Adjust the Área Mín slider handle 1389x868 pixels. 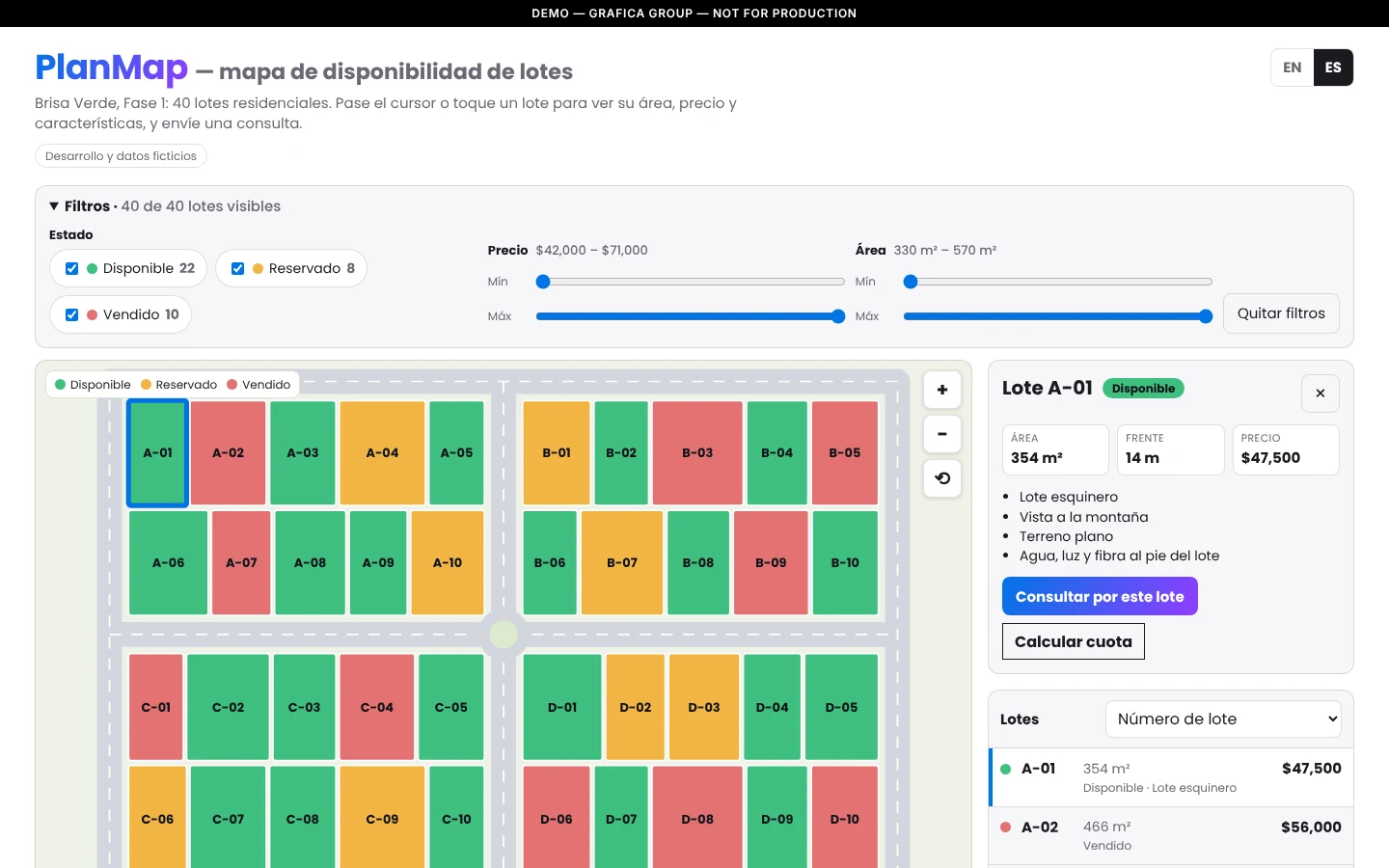pyautogui.click(x=911, y=282)
